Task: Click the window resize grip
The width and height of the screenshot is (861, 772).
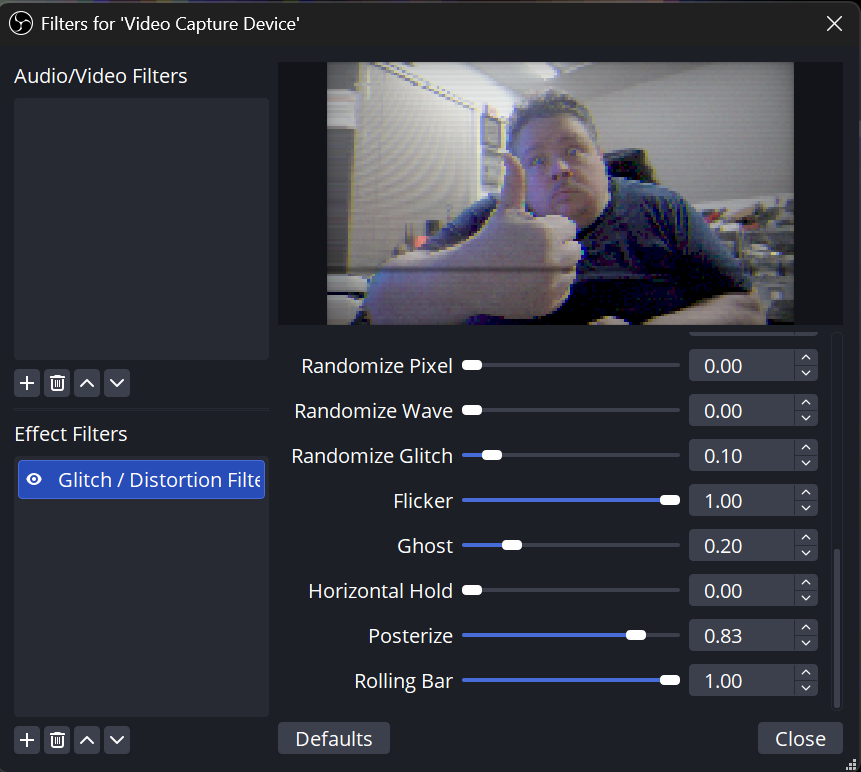Action: tap(852, 764)
